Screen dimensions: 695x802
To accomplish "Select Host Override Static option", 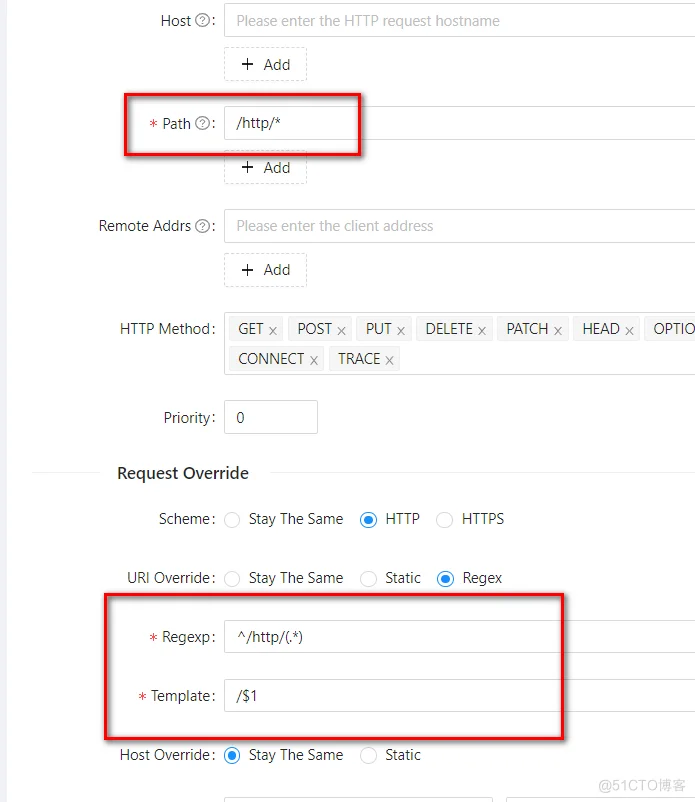I will [368, 755].
